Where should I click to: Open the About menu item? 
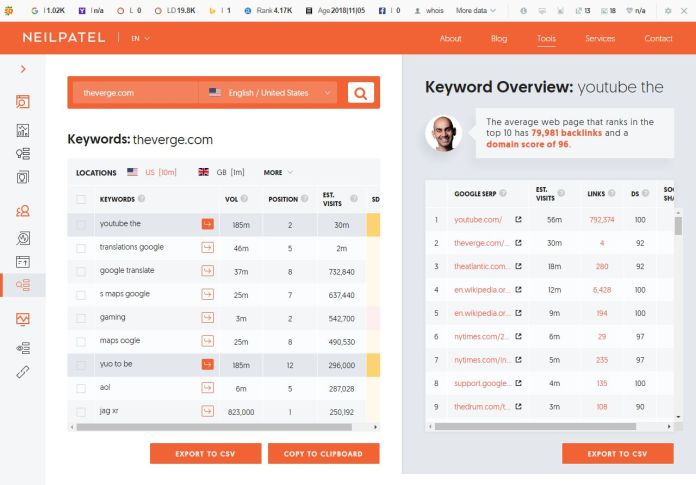[x=450, y=39]
